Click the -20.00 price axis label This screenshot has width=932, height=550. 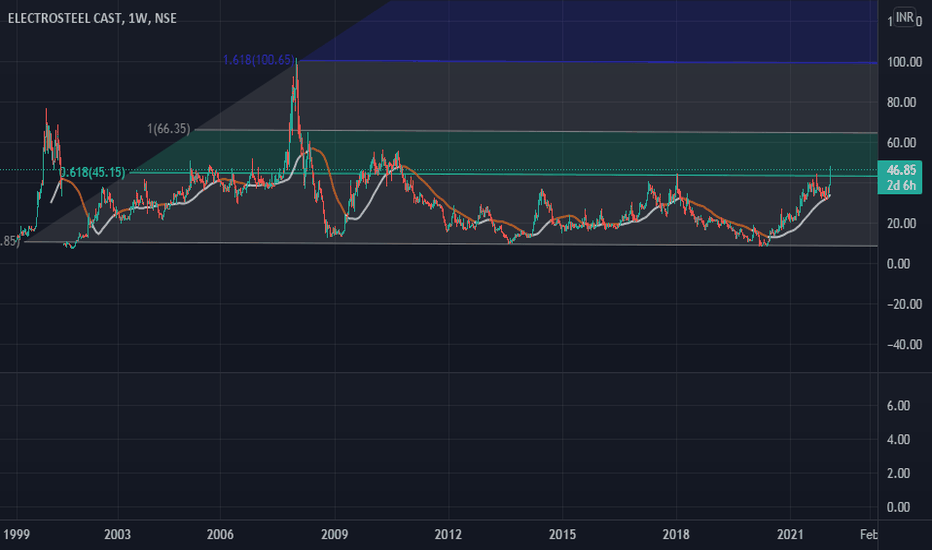coord(904,304)
